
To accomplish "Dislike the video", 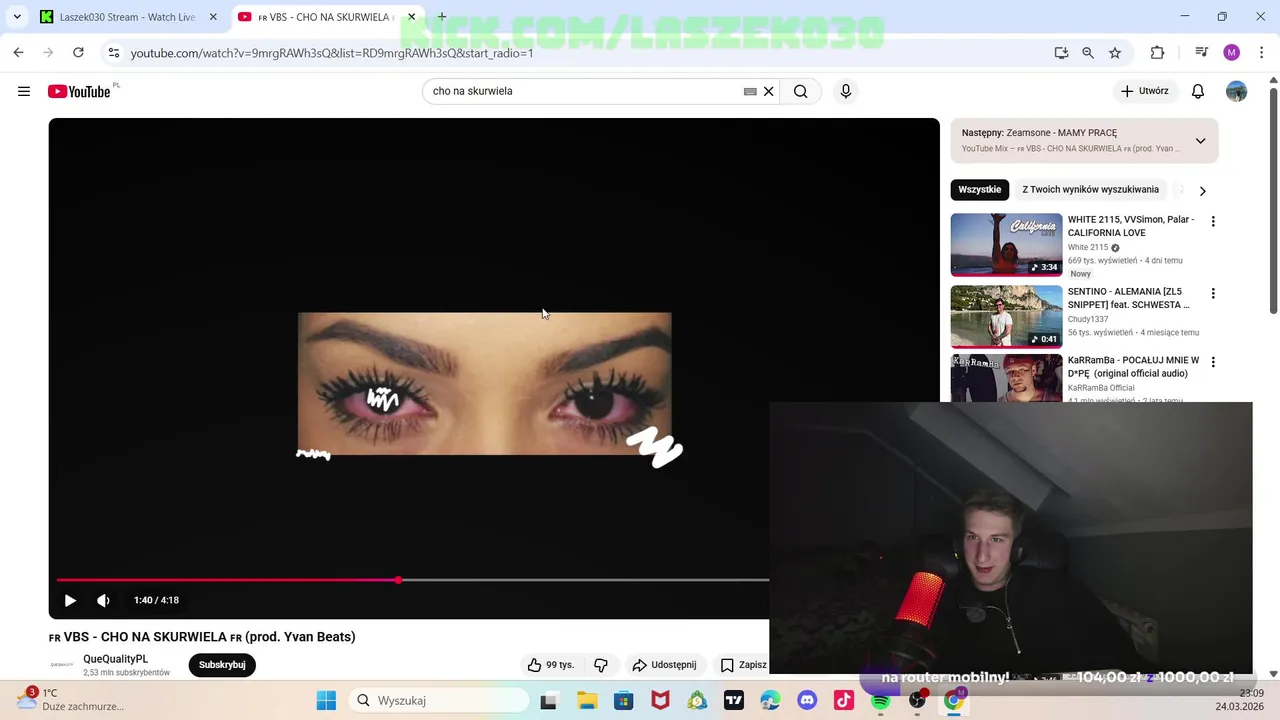I will 600,665.
